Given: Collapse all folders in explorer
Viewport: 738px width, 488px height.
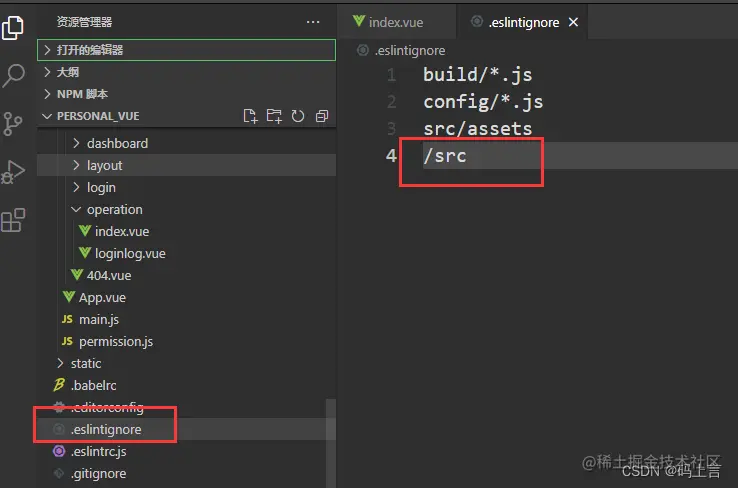Looking at the screenshot, I should pyautogui.click(x=322, y=116).
